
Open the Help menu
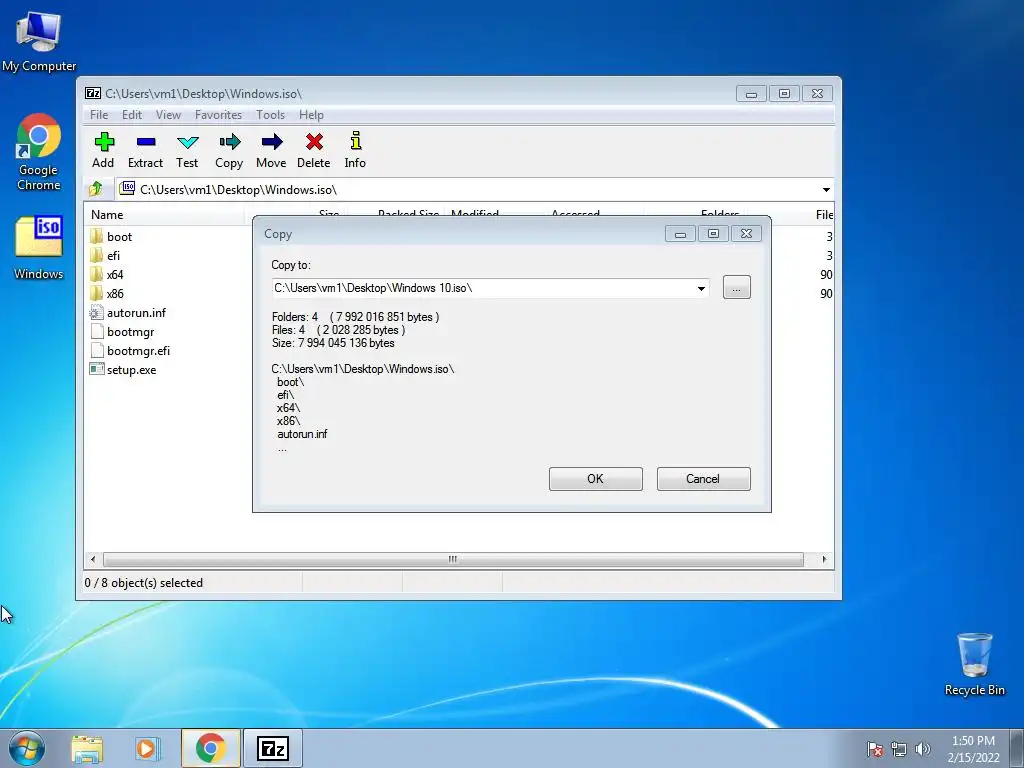click(x=312, y=115)
